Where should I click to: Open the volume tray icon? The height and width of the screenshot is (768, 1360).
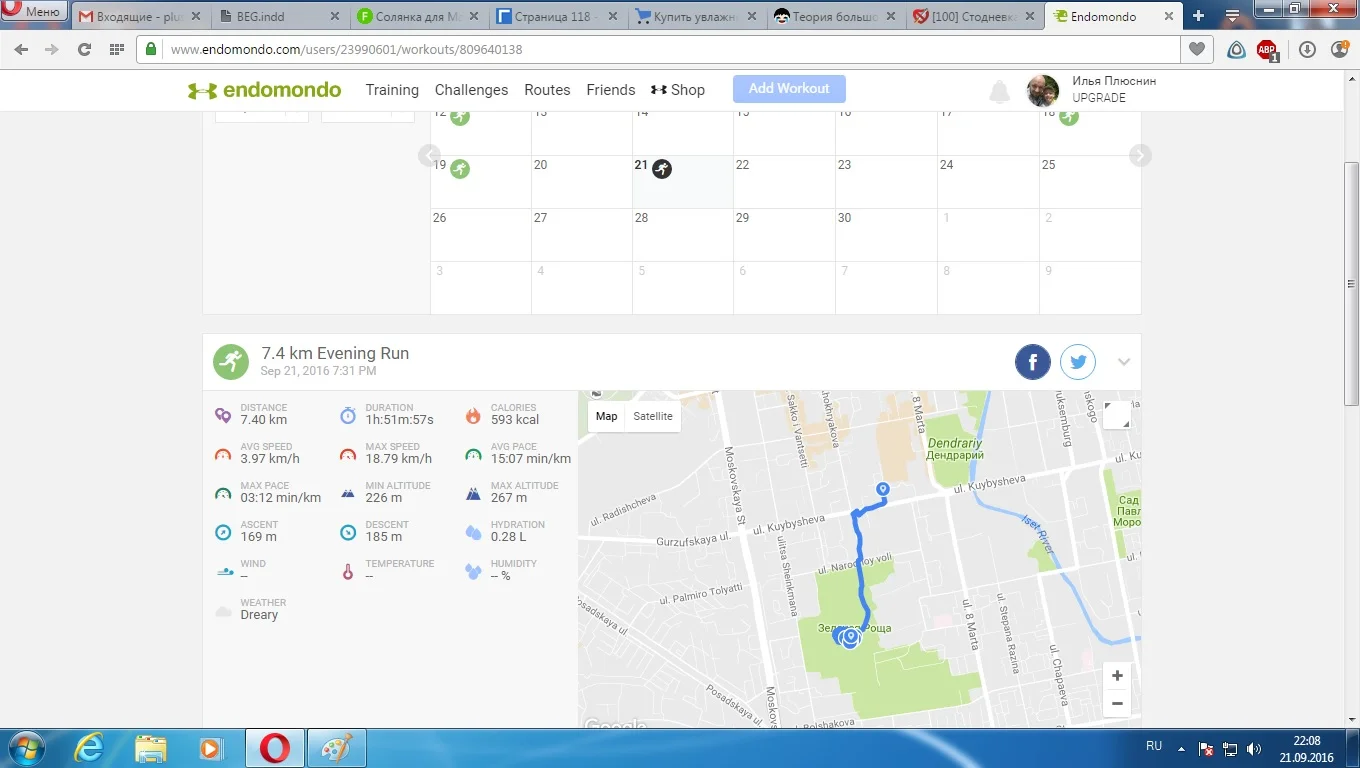coord(1253,748)
